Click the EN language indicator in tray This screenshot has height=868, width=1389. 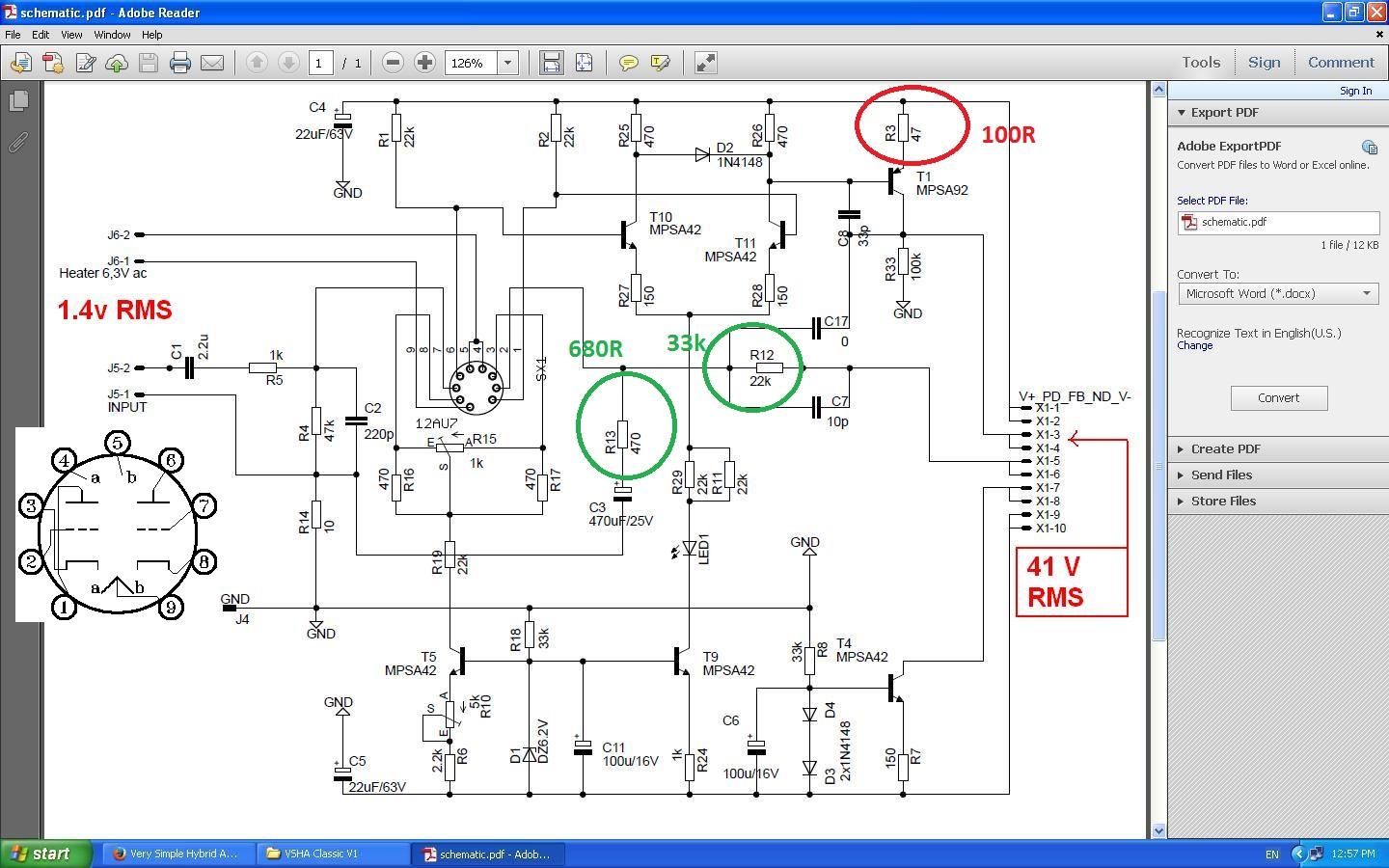click(1271, 854)
